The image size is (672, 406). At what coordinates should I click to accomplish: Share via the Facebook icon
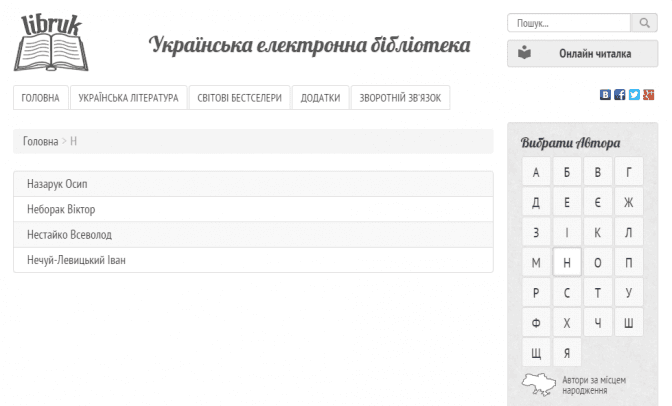pos(620,95)
